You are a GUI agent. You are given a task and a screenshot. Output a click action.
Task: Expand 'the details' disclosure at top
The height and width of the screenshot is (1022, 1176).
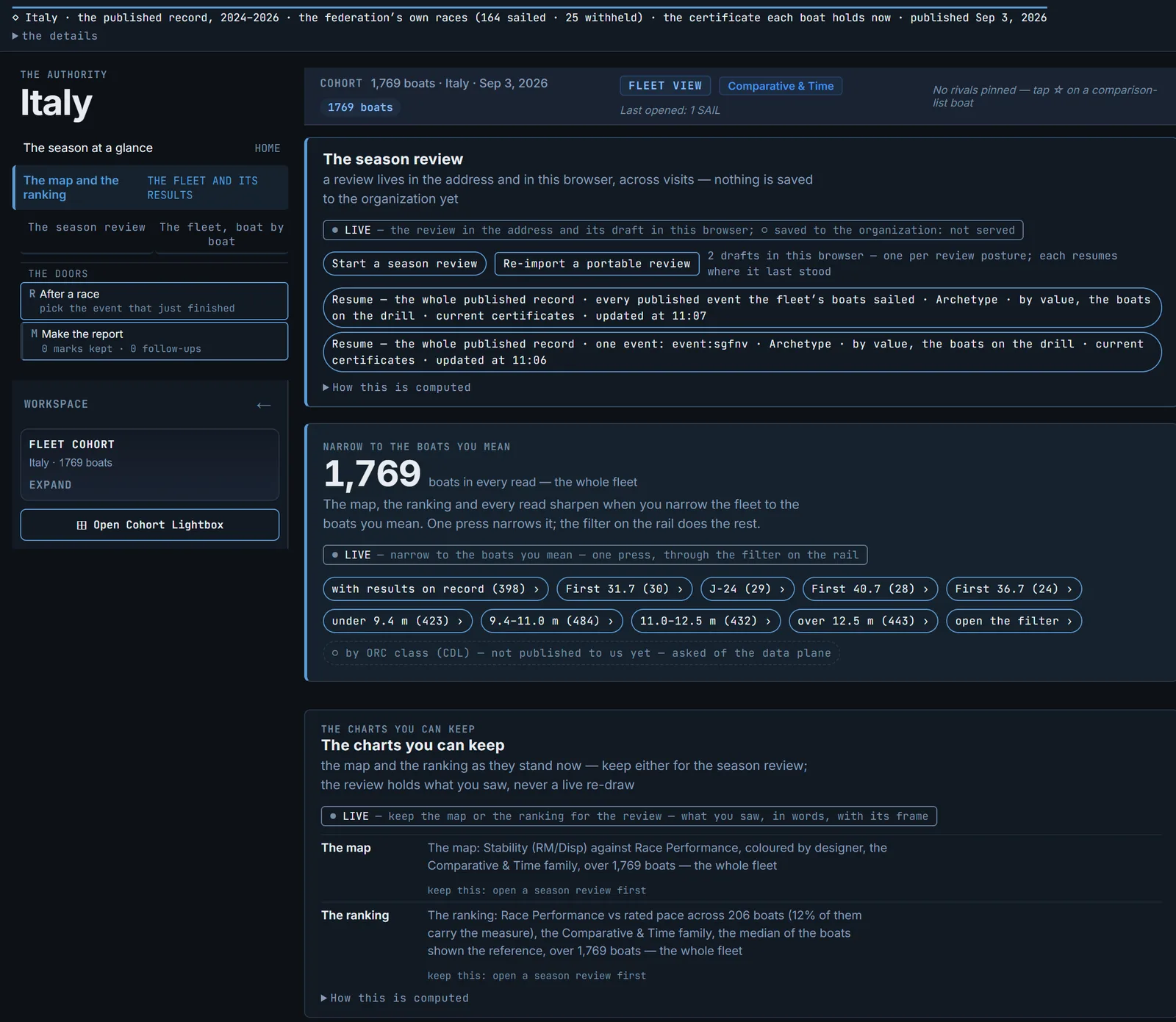tap(55, 36)
